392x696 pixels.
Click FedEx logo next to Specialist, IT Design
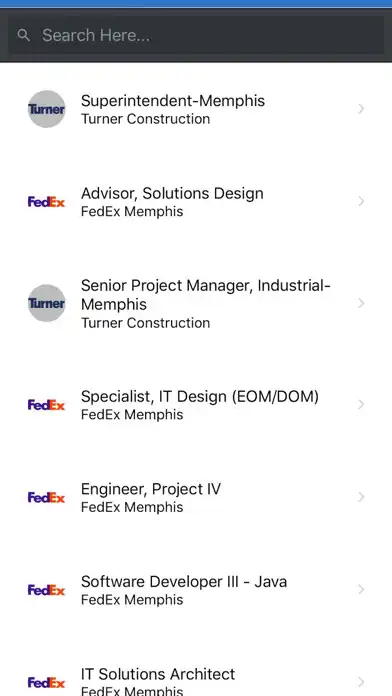pyautogui.click(x=46, y=405)
